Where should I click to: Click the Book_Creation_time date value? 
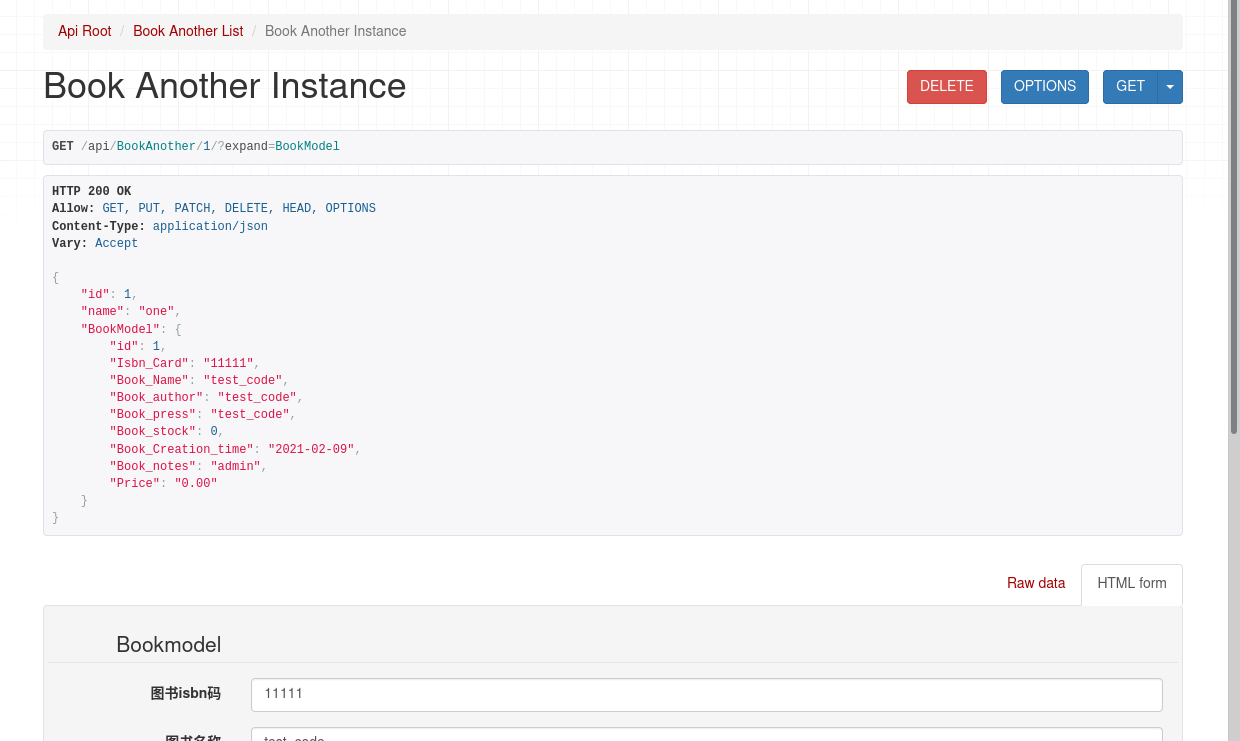point(311,450)
